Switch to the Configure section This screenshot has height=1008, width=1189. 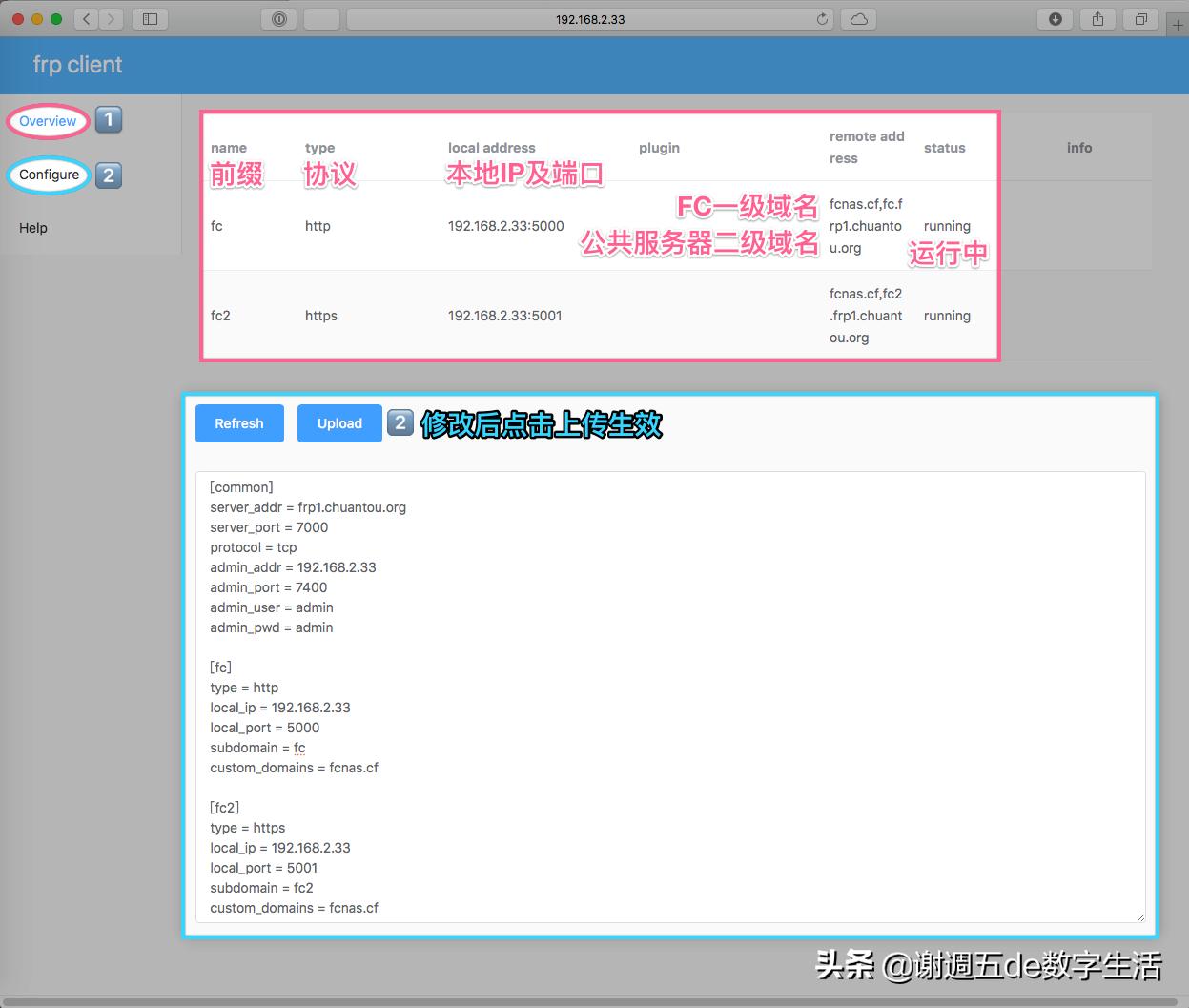coord(49,175)
